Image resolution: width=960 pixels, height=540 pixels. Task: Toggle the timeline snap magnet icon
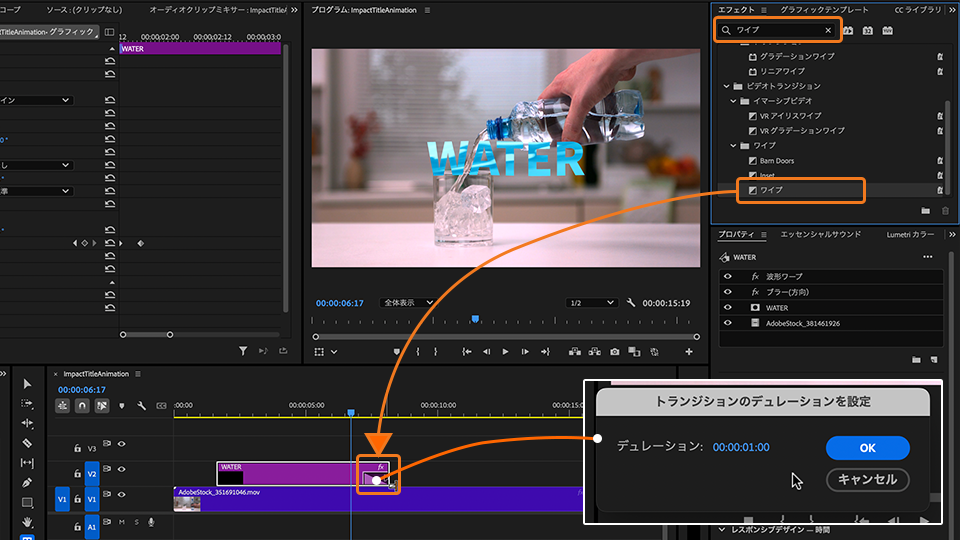coord(82,405)
